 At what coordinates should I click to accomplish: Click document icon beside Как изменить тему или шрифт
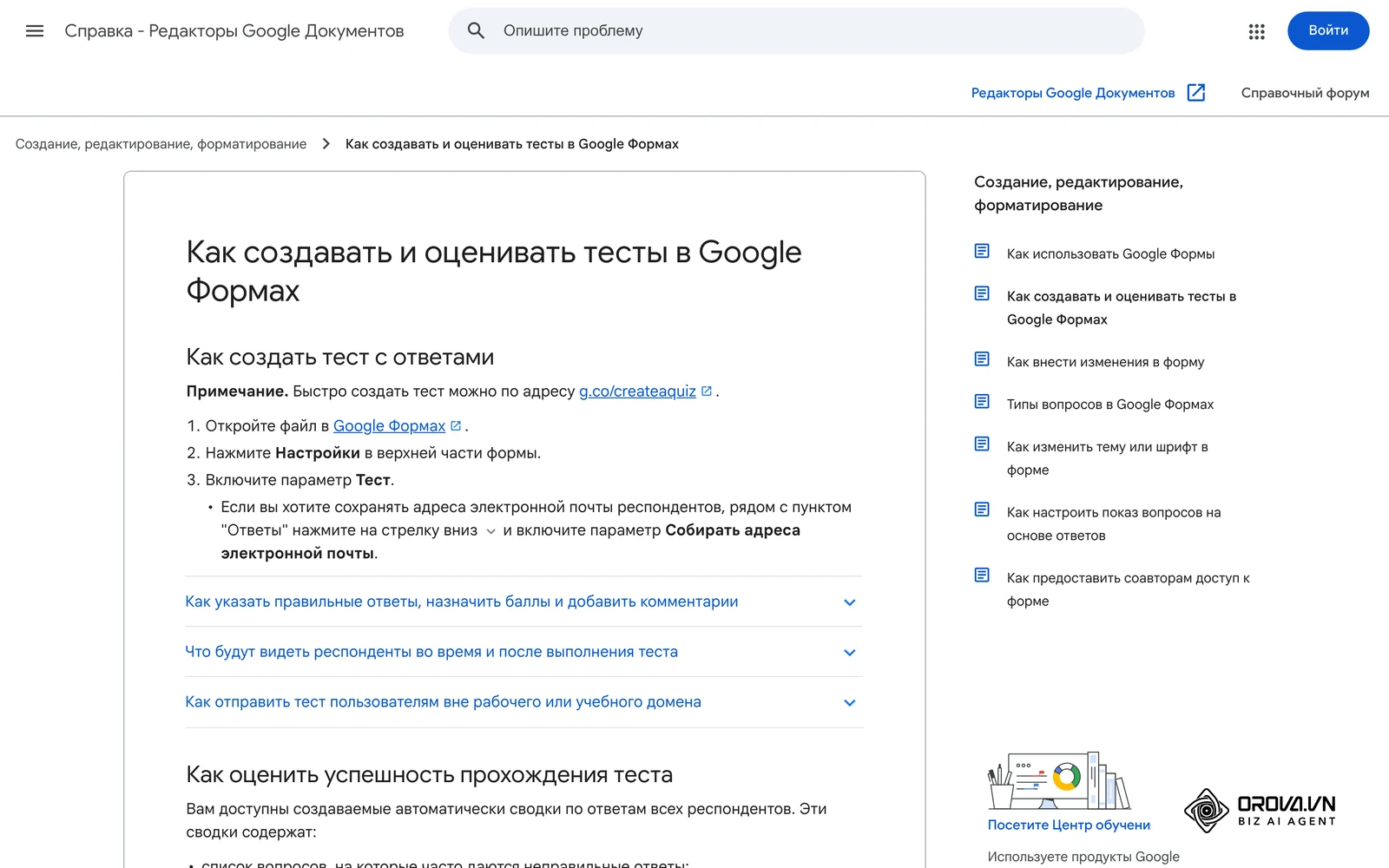tap(982, 444)
